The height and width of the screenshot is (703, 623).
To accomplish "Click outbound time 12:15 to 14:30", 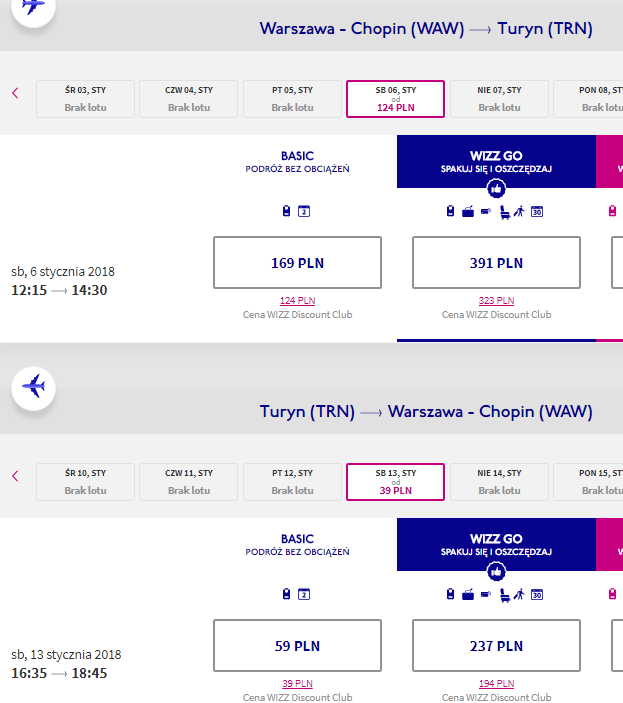I will pyautogui.click(x=59, y=291).
